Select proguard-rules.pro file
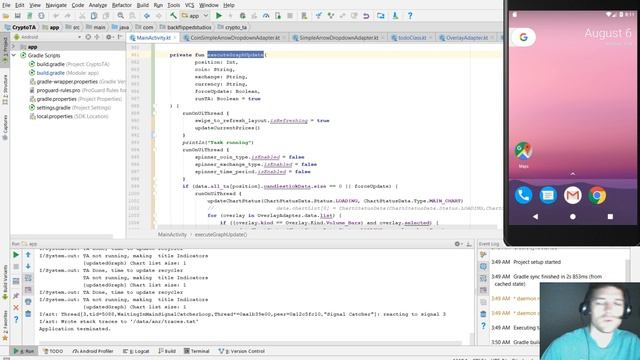640x360 pixels. tap(78, 90)
